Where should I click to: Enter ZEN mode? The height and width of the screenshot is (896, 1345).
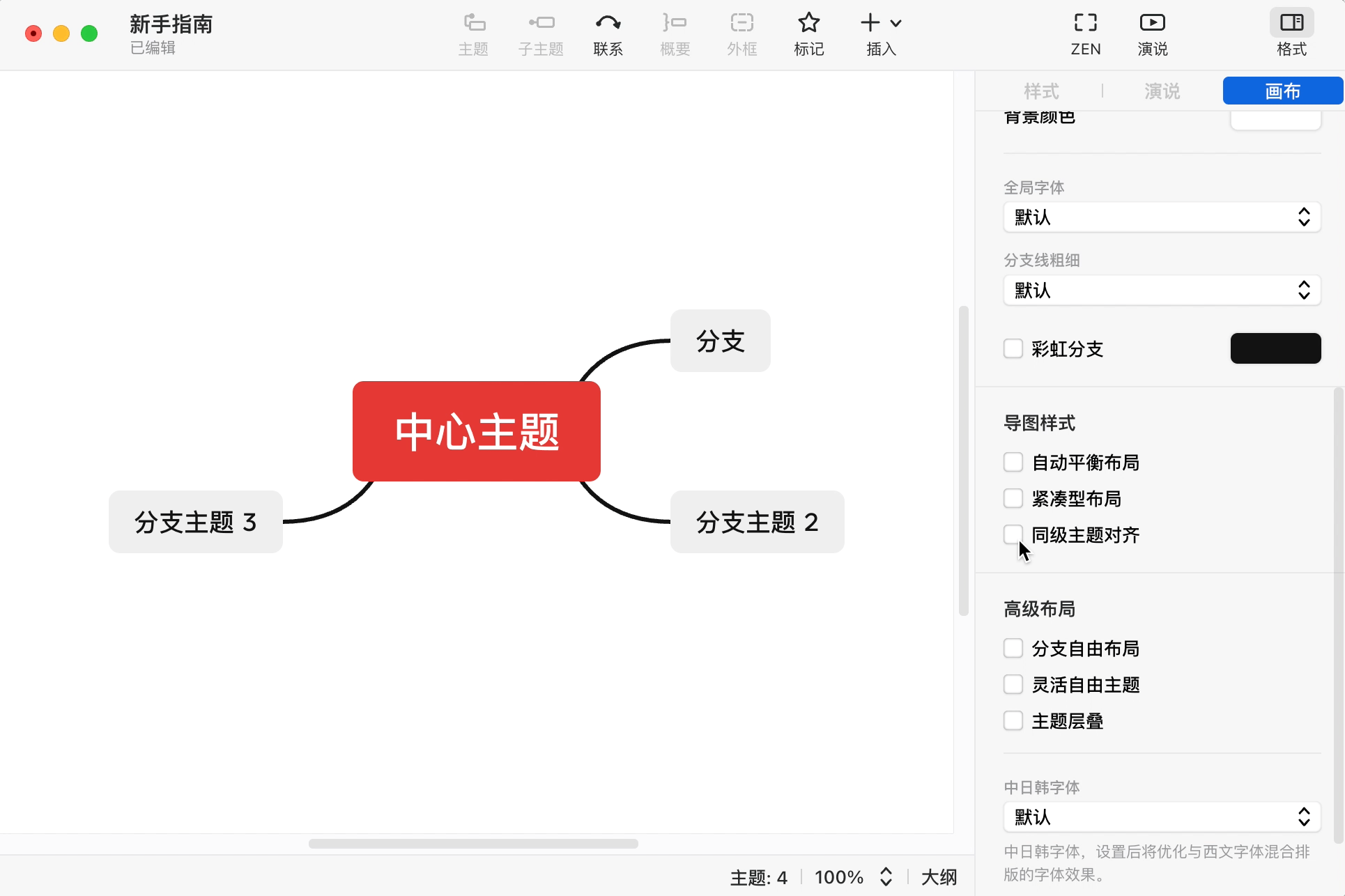(x=1085, y=33)
